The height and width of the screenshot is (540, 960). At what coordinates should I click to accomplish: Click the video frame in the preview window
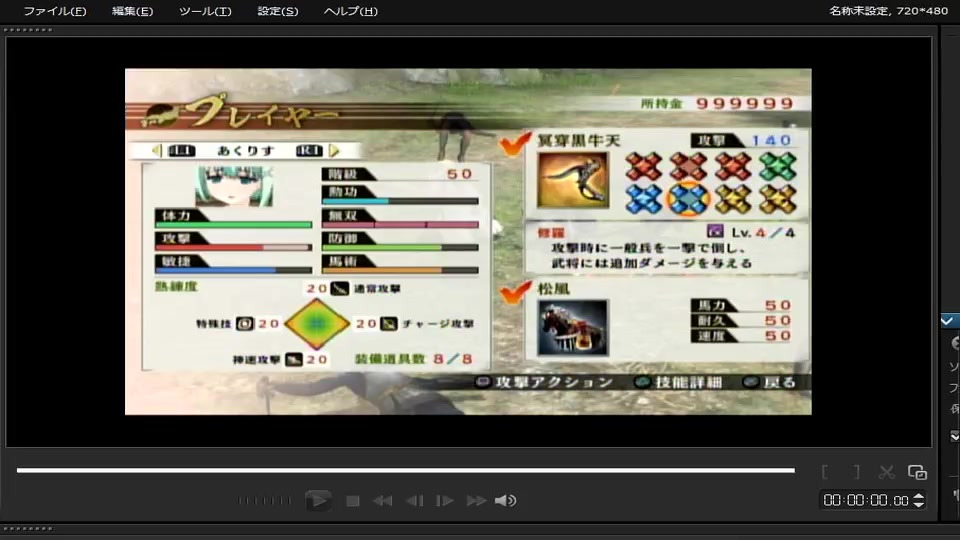point(468,241)
